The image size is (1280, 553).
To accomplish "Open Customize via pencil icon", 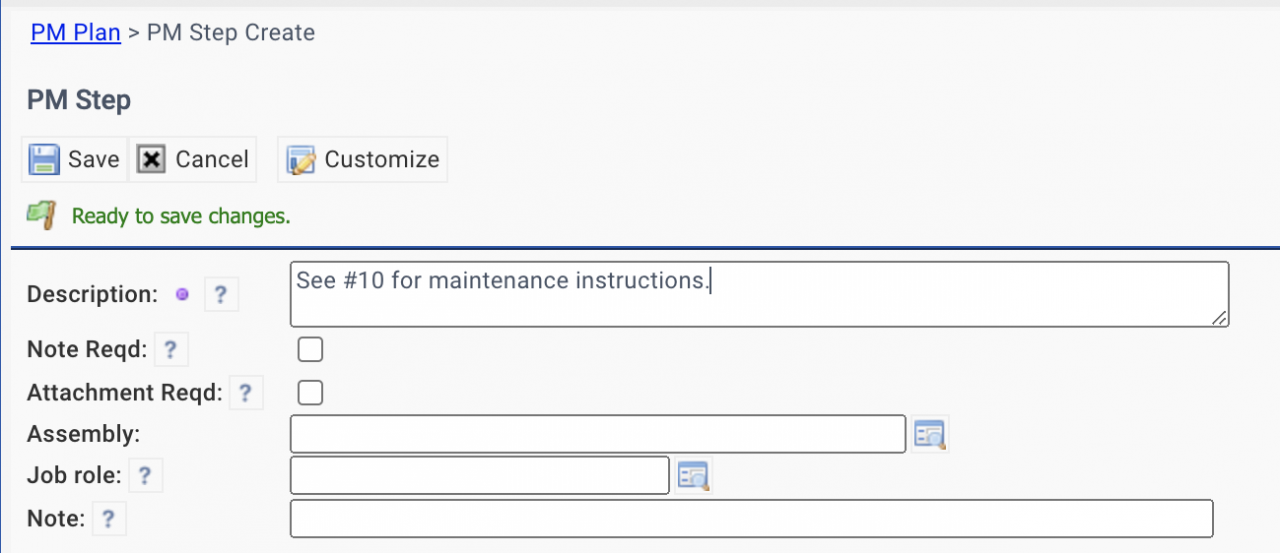I will click(x=301, y=160).
